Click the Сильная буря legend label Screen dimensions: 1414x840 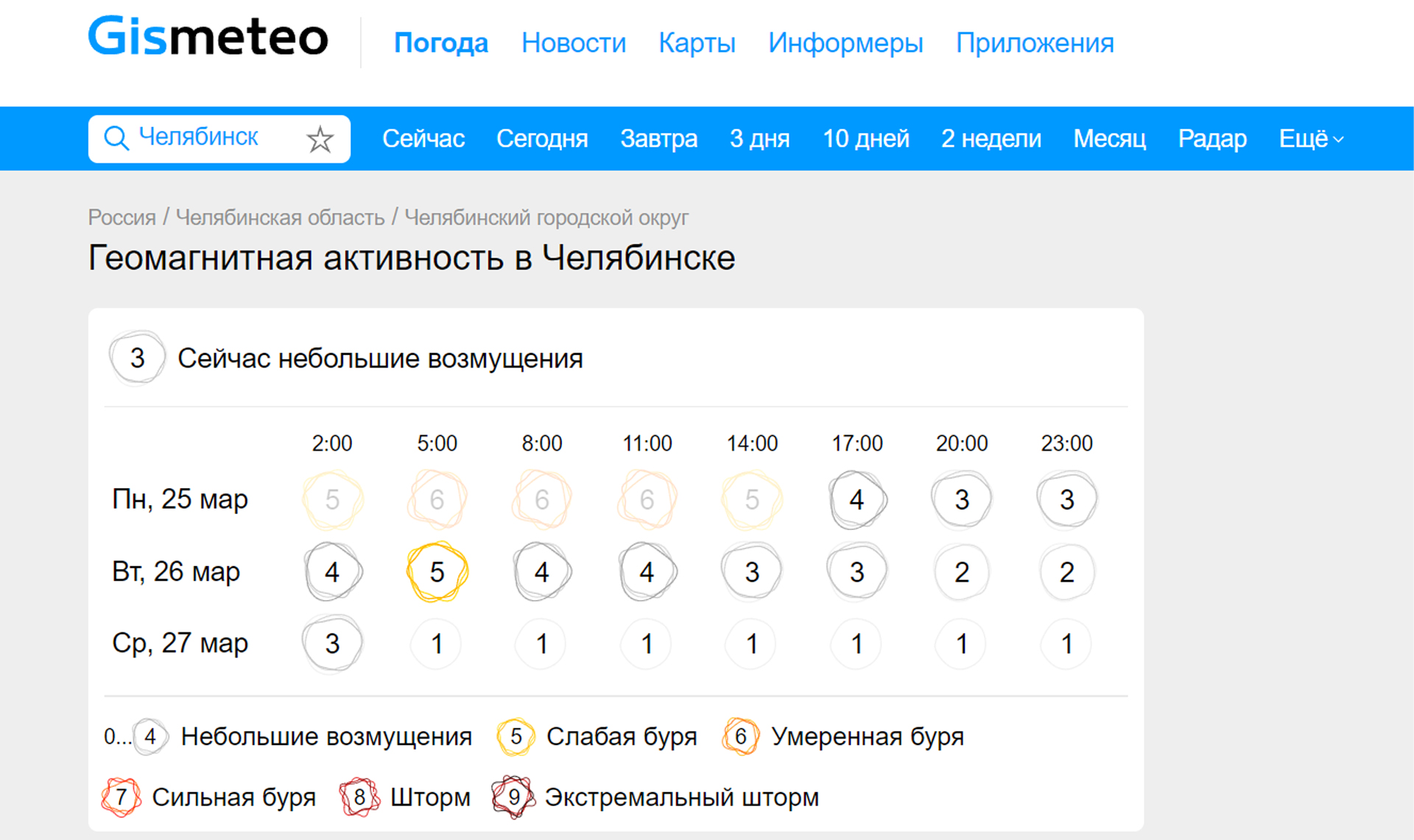tap(233, 797)
